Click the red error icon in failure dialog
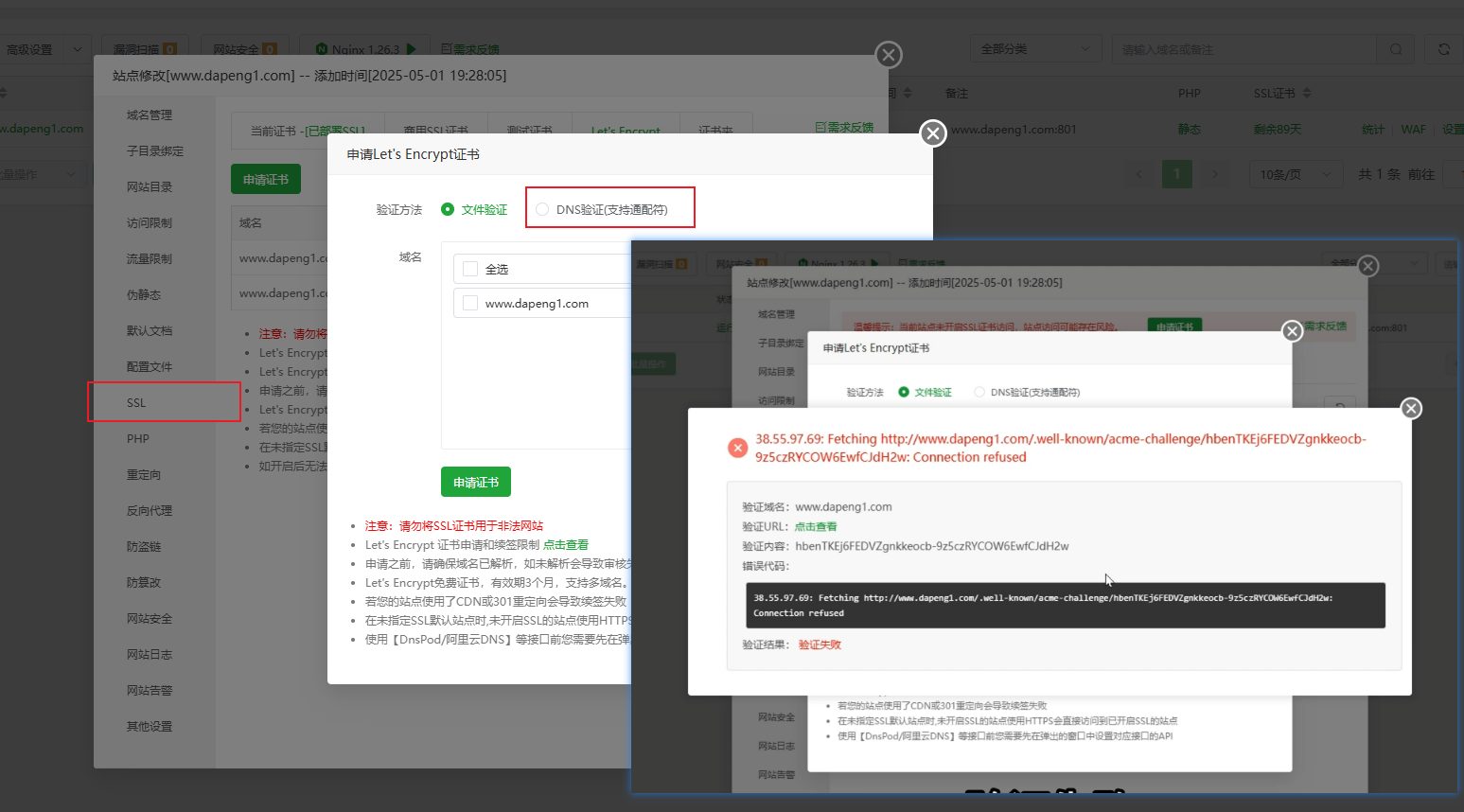This screenshot has width=1464, height=812. tap(737, 448)
